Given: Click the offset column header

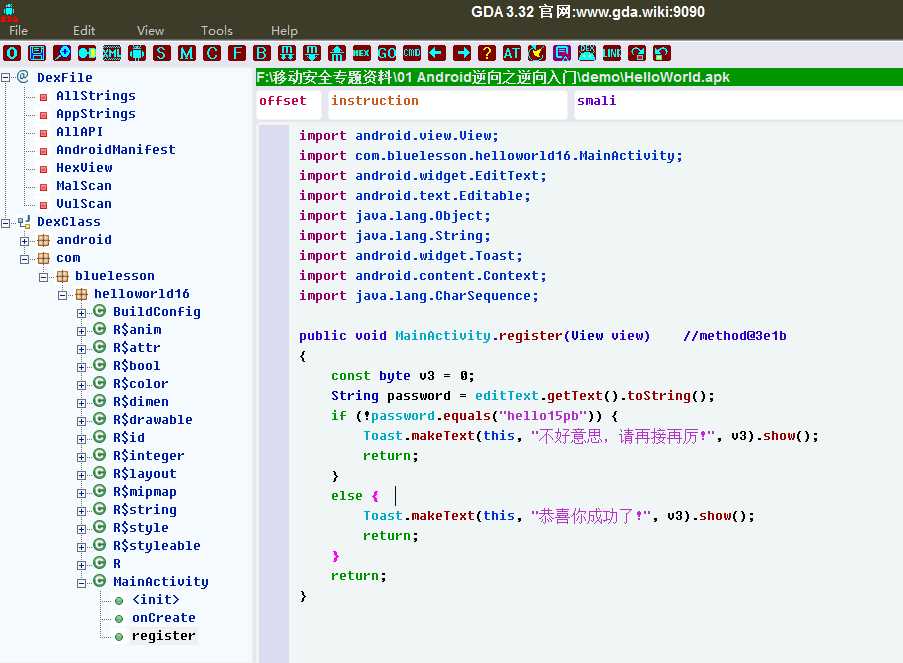Looking at the screenshot, I should click(289, 104).
